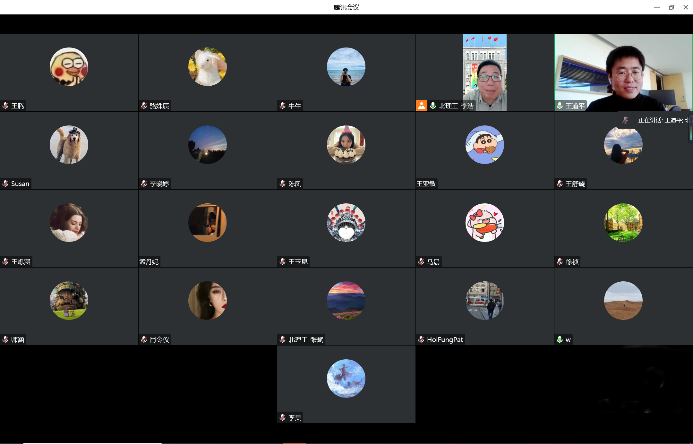Select video of man before colorful building
The image size is (693, 444).
485,72
